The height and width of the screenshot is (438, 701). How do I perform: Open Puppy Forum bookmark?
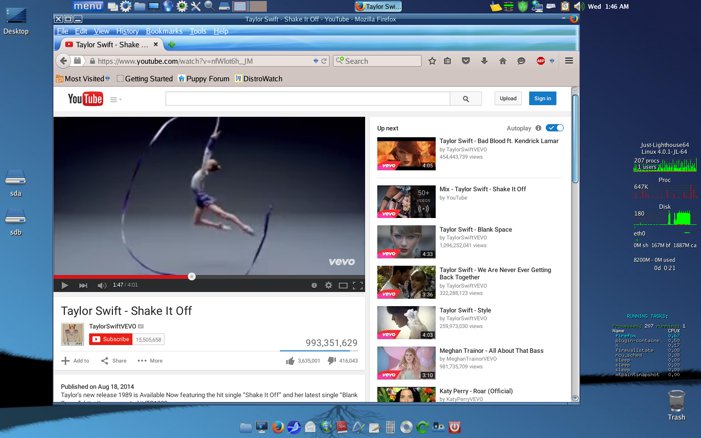pos(204,79)
